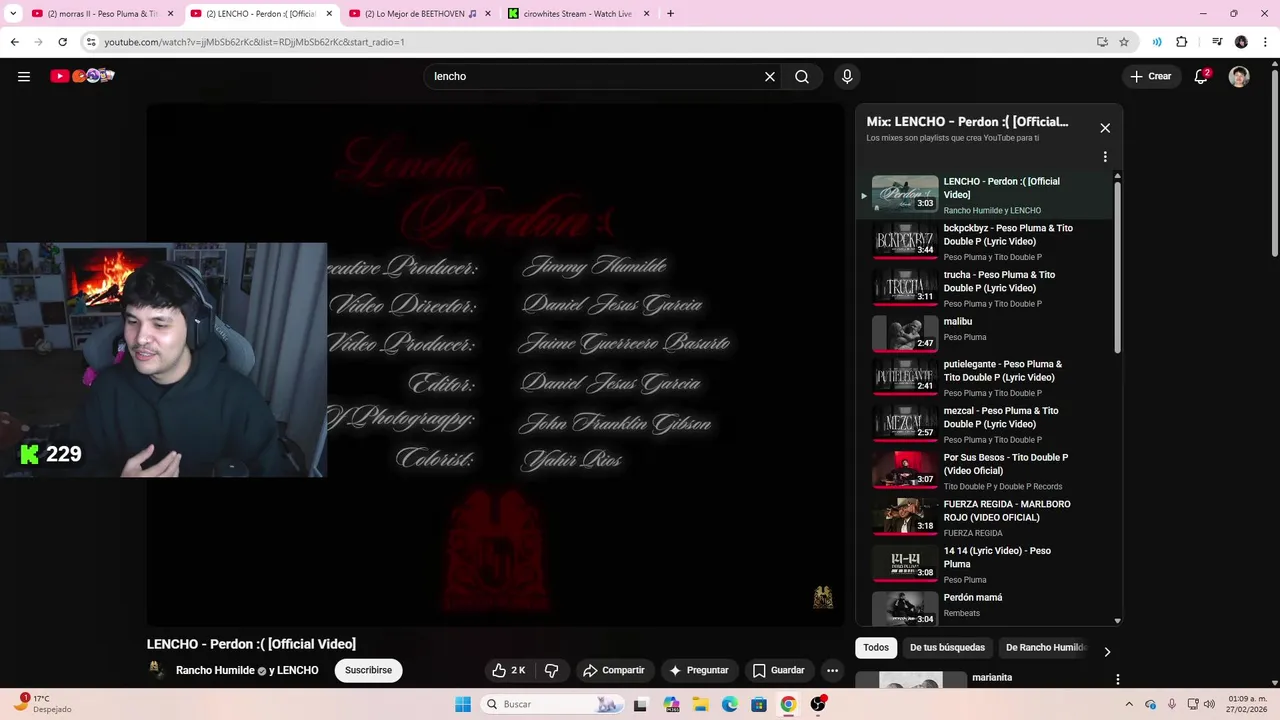Show more chips with right chevron
The image size is (1280, 720).
pyautogui.click(x=1107, y=652)
